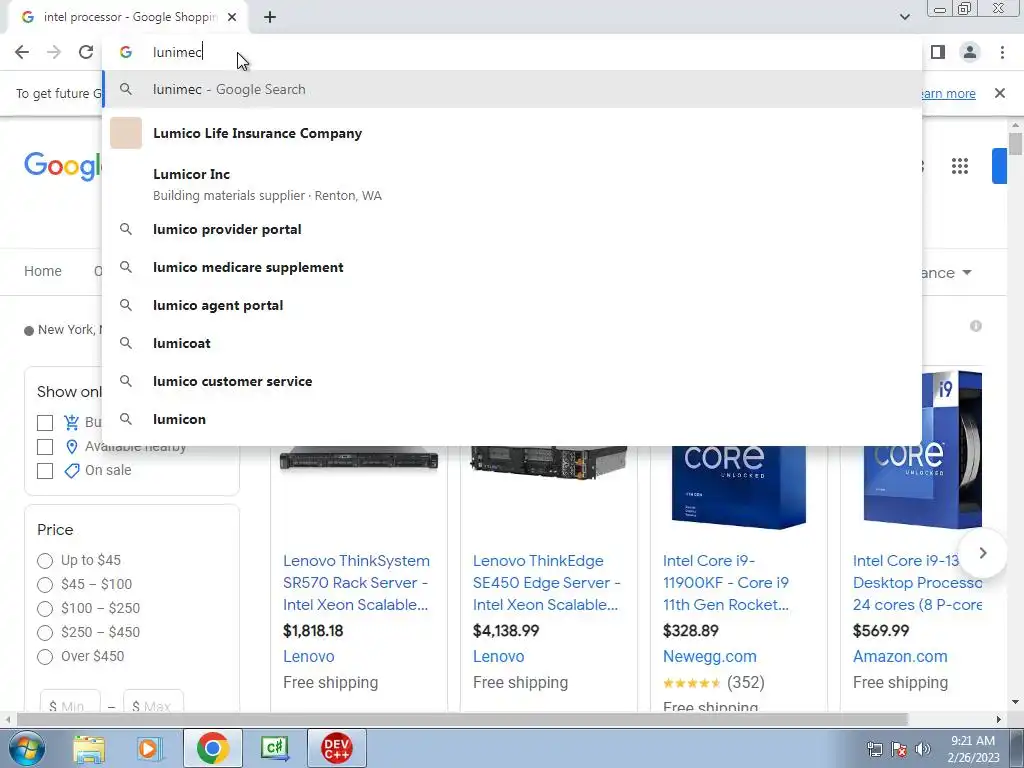
Task: Click the network tray icon
Action: 874,749
